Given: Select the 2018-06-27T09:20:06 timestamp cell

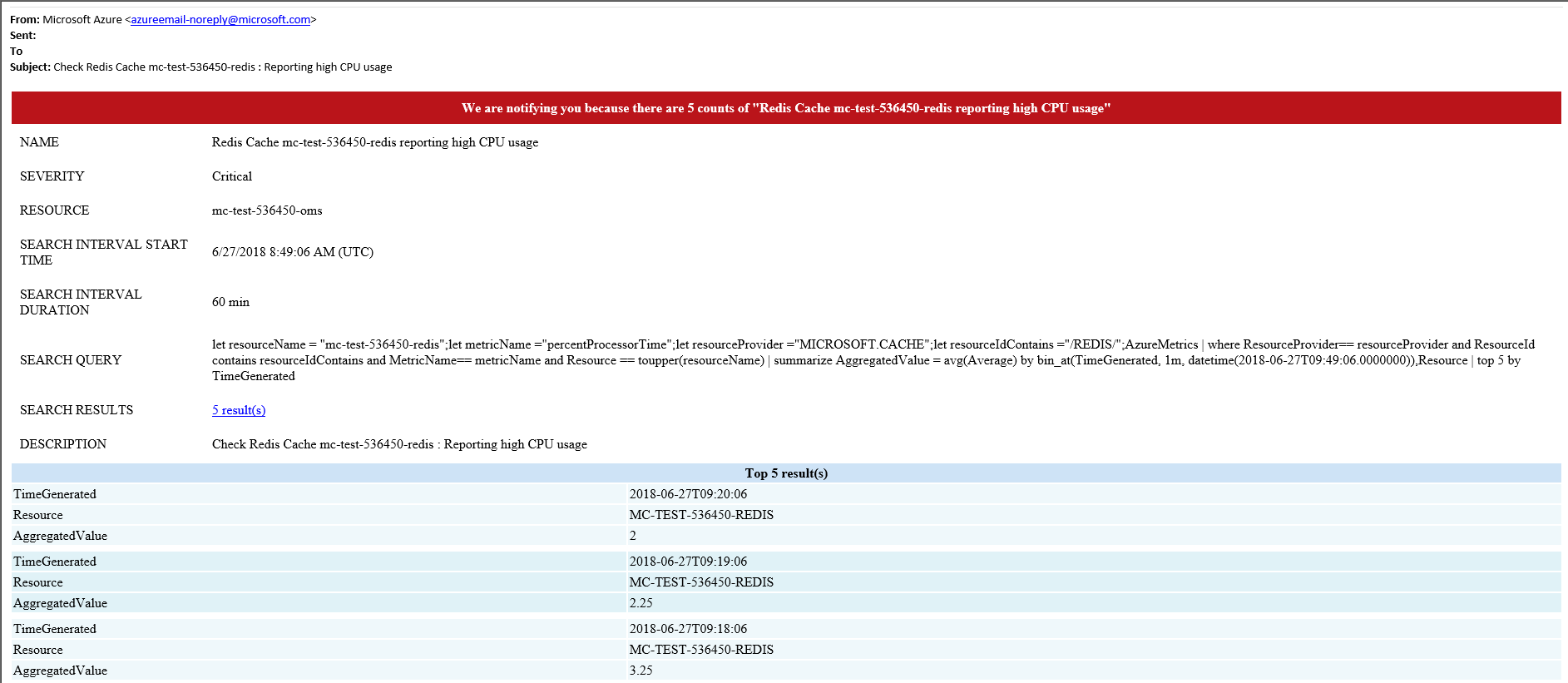Looking at the screenshot, I should [688, 494].
